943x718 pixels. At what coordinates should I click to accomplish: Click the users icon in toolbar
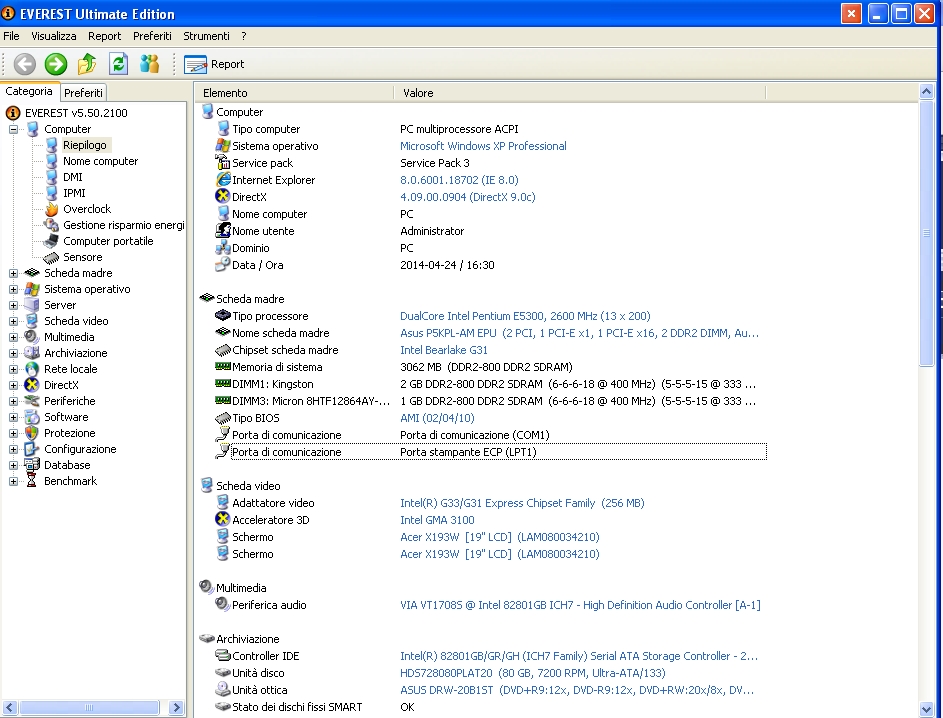150,64
